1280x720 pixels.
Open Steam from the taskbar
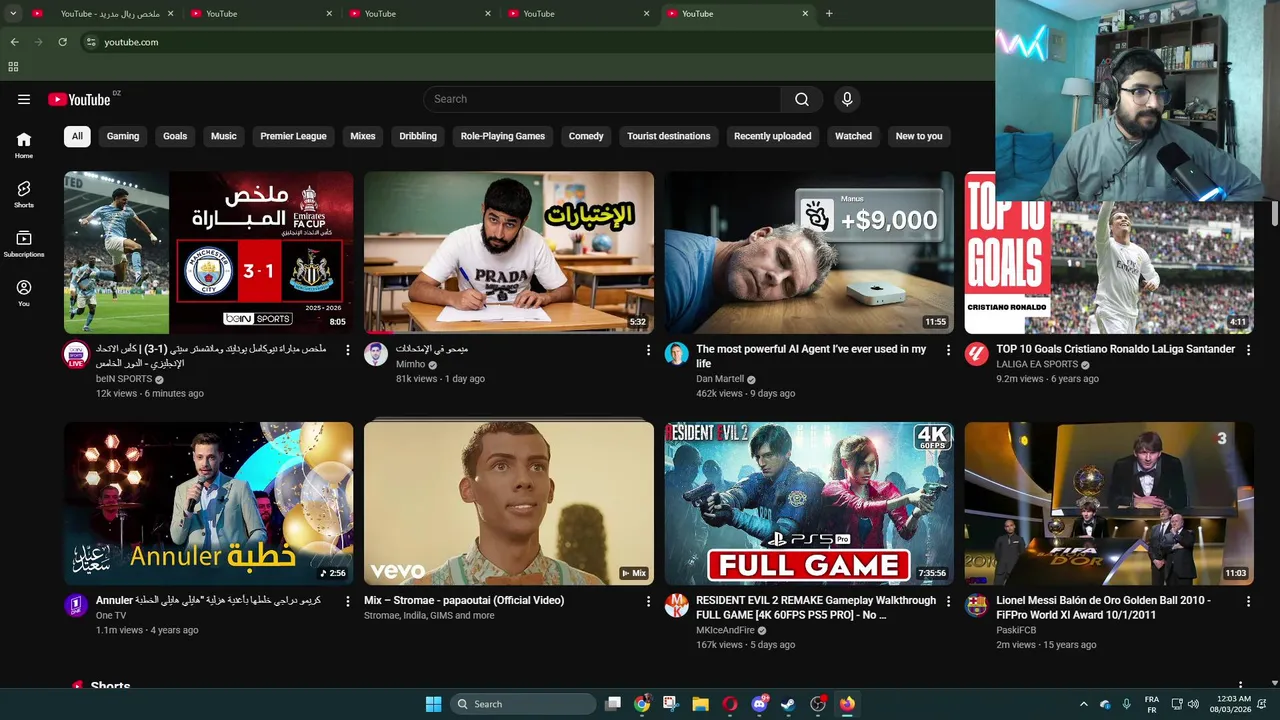tap(788, 704)
